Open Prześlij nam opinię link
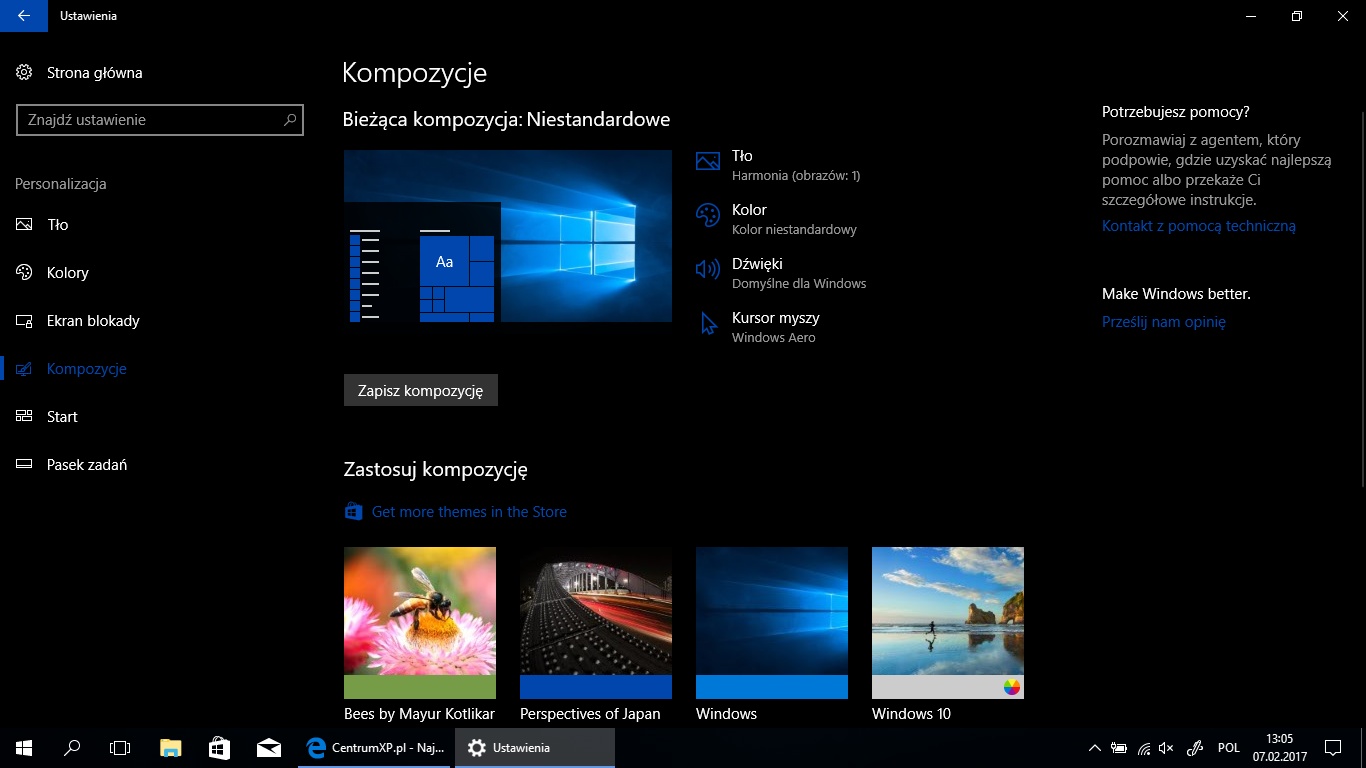Screen dimensions: 1366x768 1164,322
